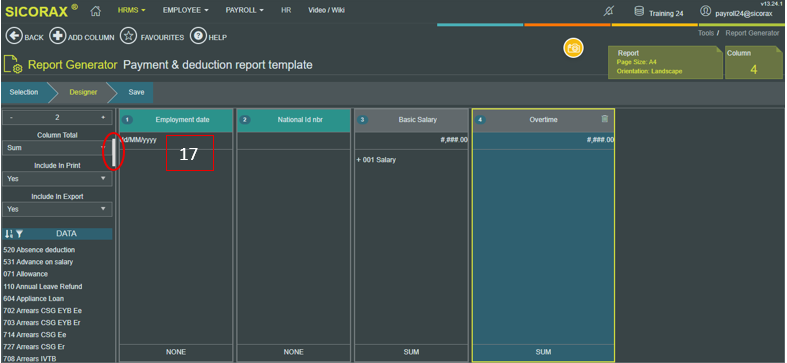Open the EMPLOYEE dropdown menu
This screenshot has width=787, height=363.
(185, 10)
